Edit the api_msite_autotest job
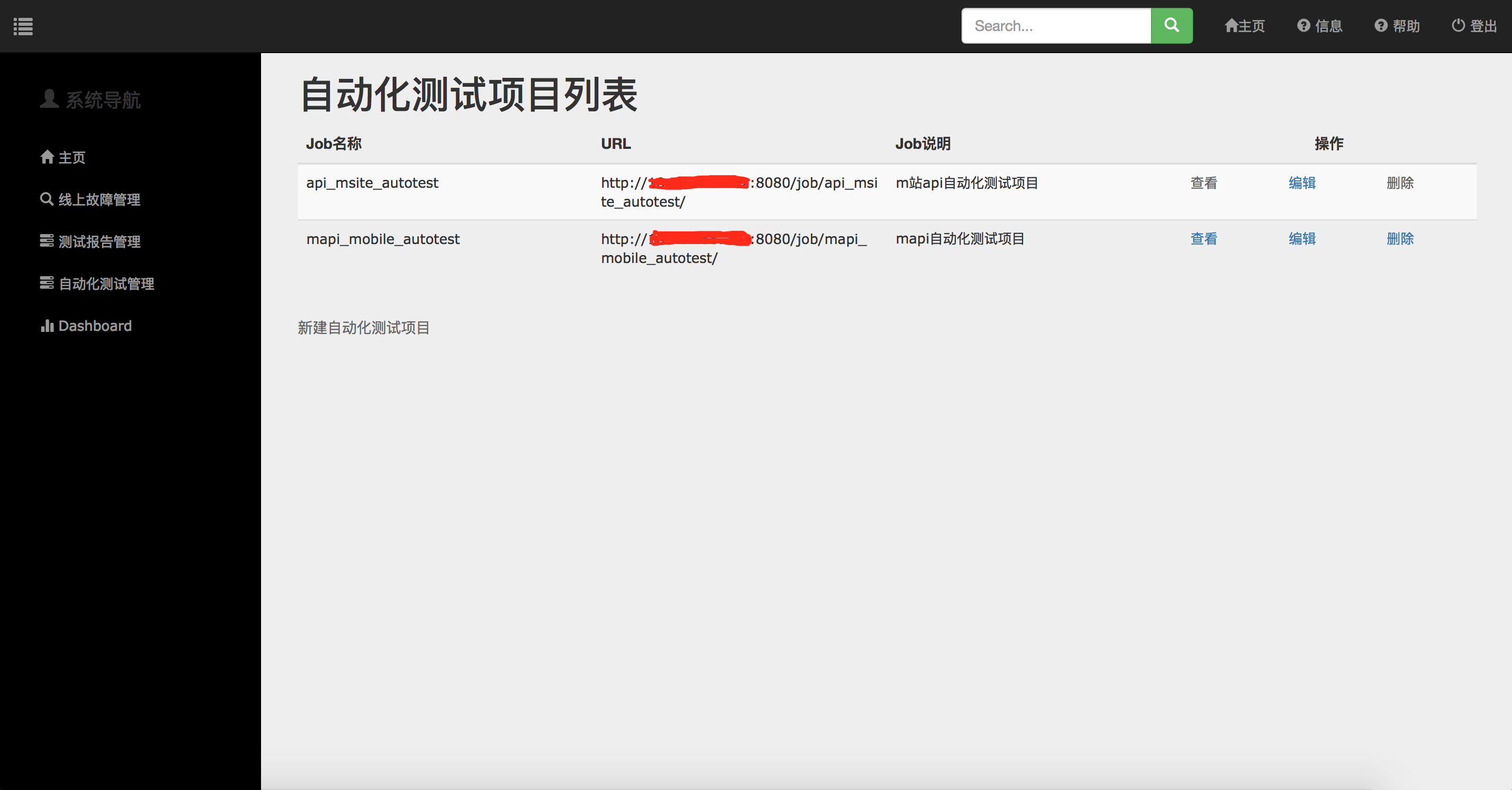The height and width of the screenshot is (790, 1512). click(x=1301, y=183)
